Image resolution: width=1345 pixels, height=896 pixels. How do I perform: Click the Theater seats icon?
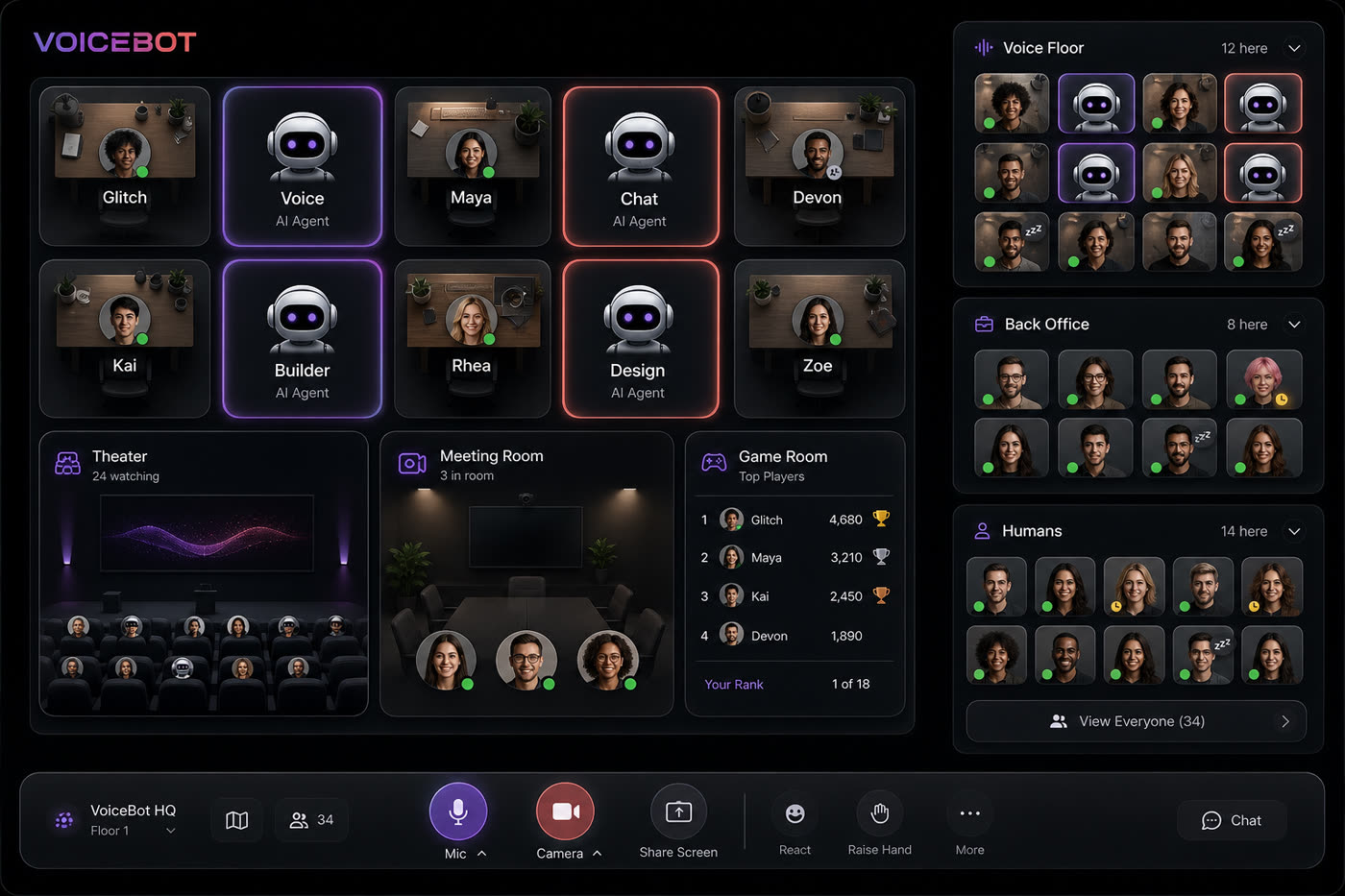(67, 464)
